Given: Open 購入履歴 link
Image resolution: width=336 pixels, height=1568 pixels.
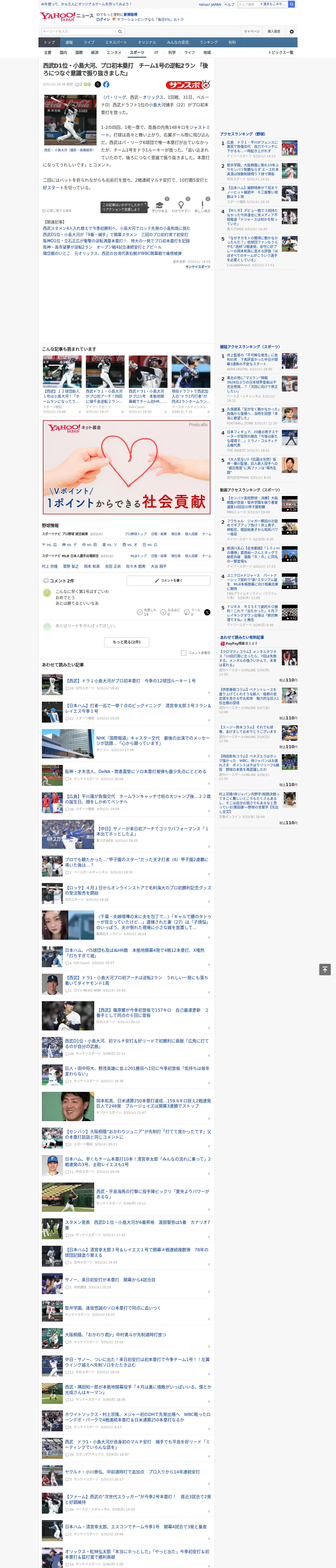Looking at the screenshot, I should pos(274,32).
